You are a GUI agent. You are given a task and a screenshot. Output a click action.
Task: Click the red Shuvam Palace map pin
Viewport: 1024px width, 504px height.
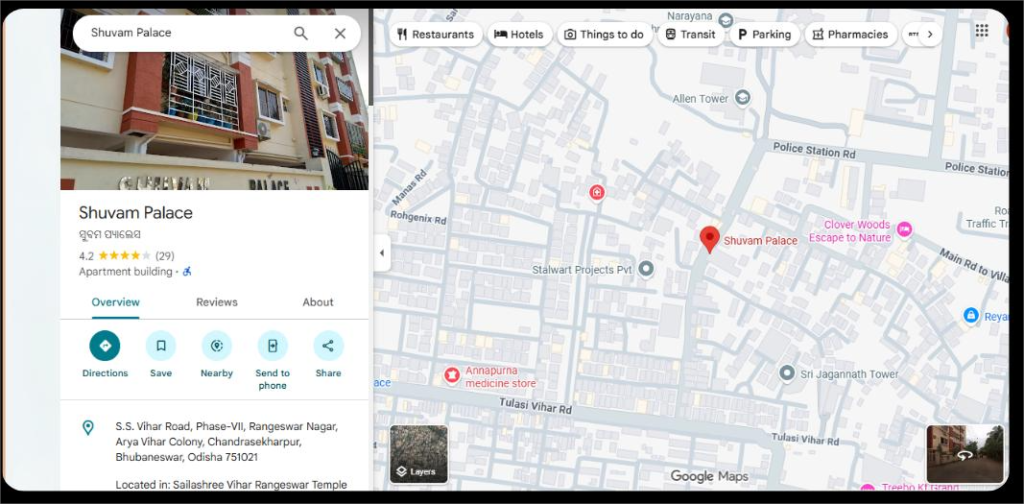(x=709, y=239)
